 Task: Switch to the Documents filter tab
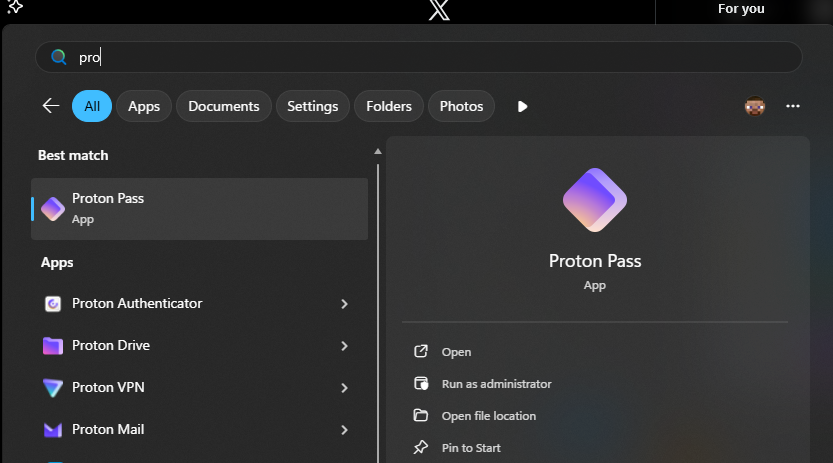(224, 106)
